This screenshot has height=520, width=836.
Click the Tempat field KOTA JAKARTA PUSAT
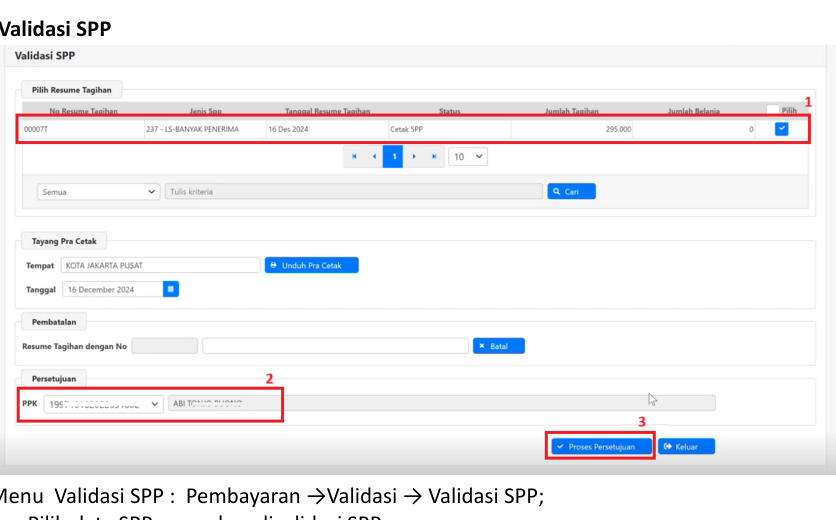coord(159,265)
